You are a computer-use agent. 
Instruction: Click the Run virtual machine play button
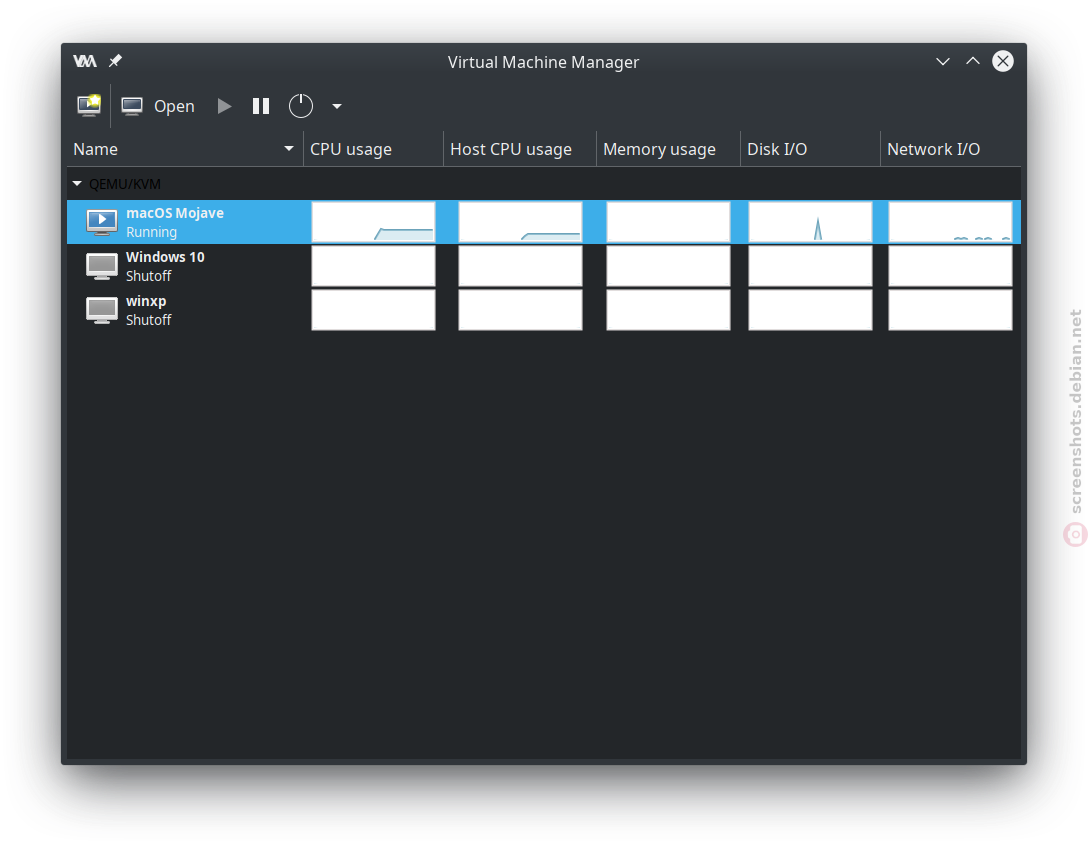pos(224,106)
